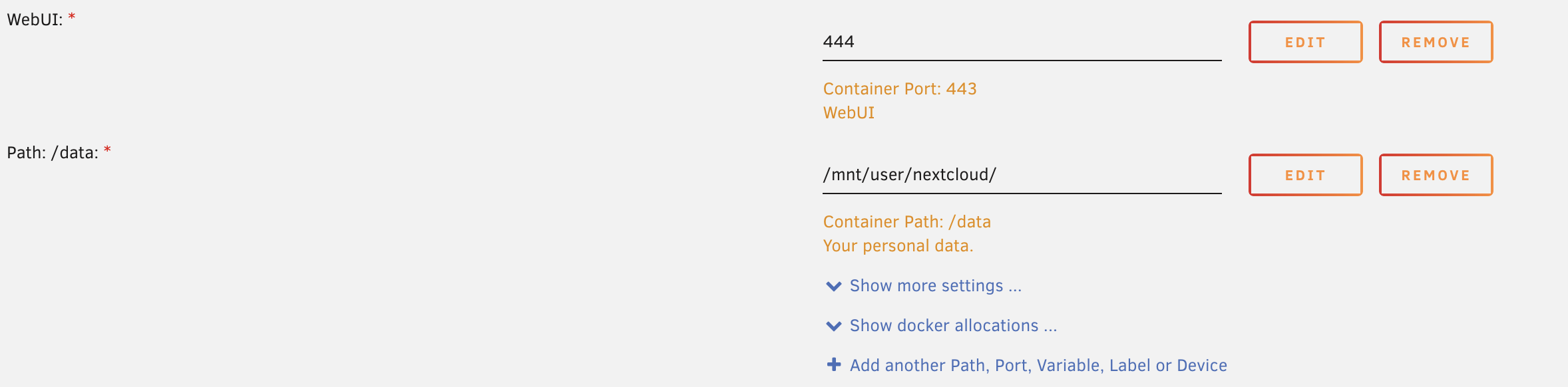Click orange 'WebUI' description under container port

(x=849, y=113)
